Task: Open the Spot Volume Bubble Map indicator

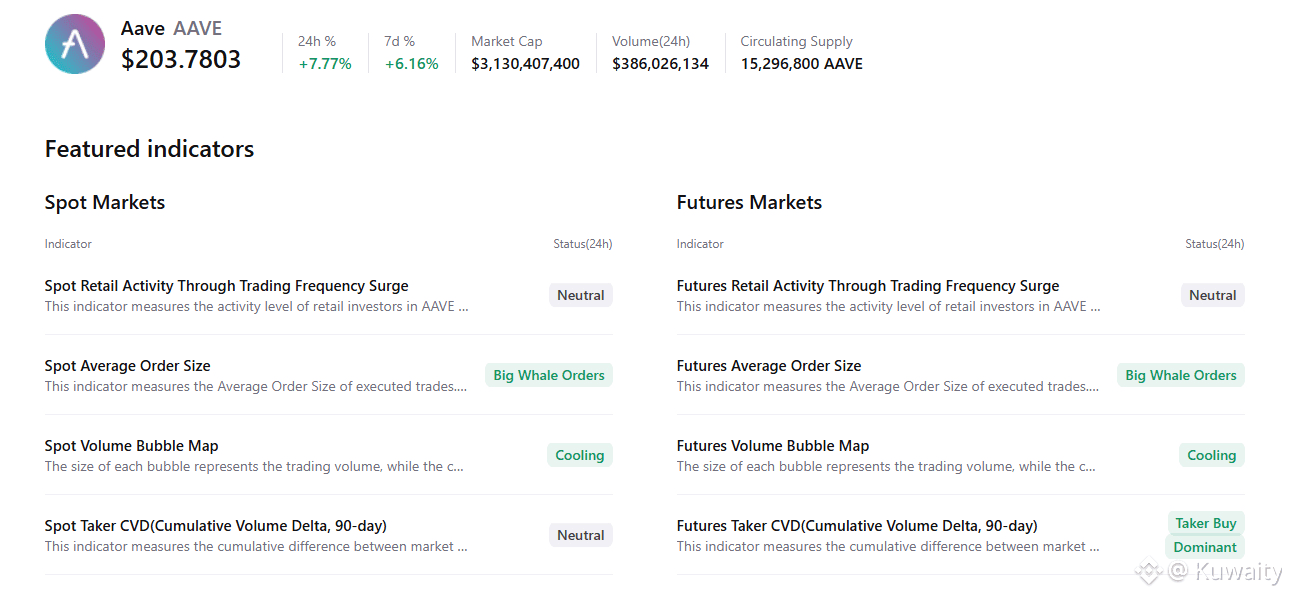Action: [x=131, y=446]
